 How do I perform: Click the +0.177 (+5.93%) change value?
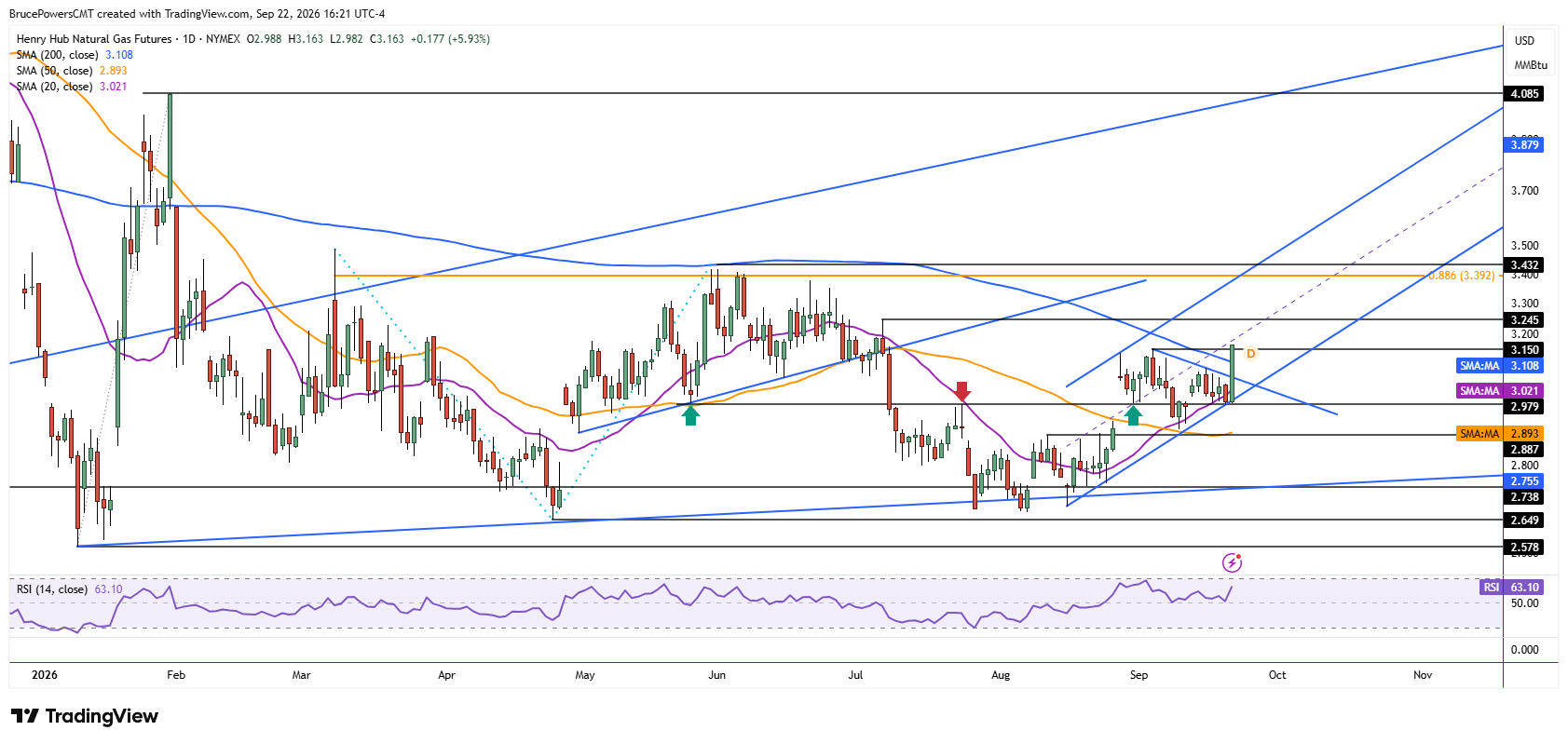[451, 39]
